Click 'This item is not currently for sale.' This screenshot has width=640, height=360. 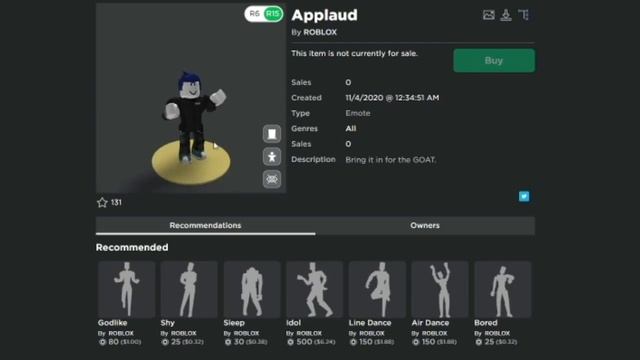point(354,53)
